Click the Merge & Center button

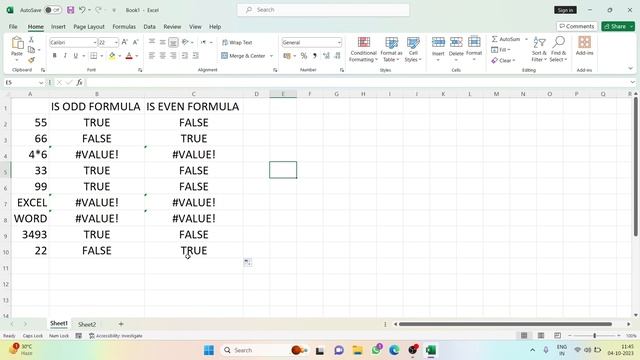244,56
